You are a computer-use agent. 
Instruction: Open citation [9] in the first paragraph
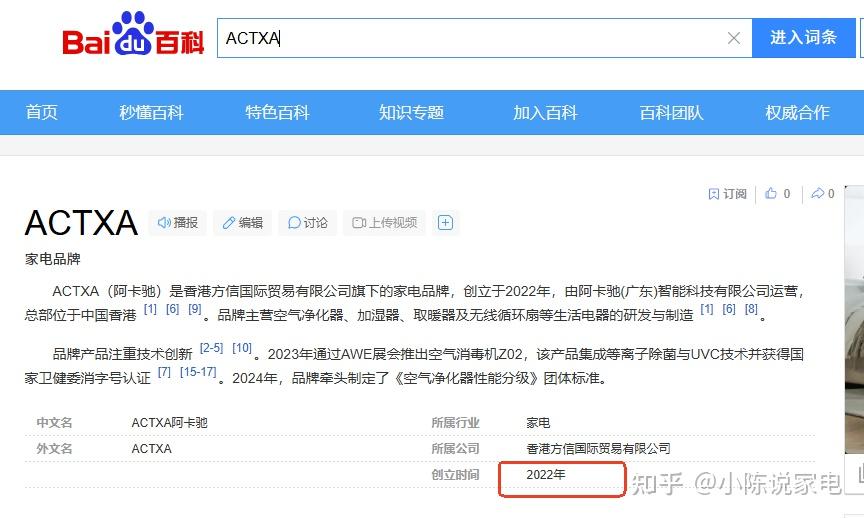pos(195,309)
